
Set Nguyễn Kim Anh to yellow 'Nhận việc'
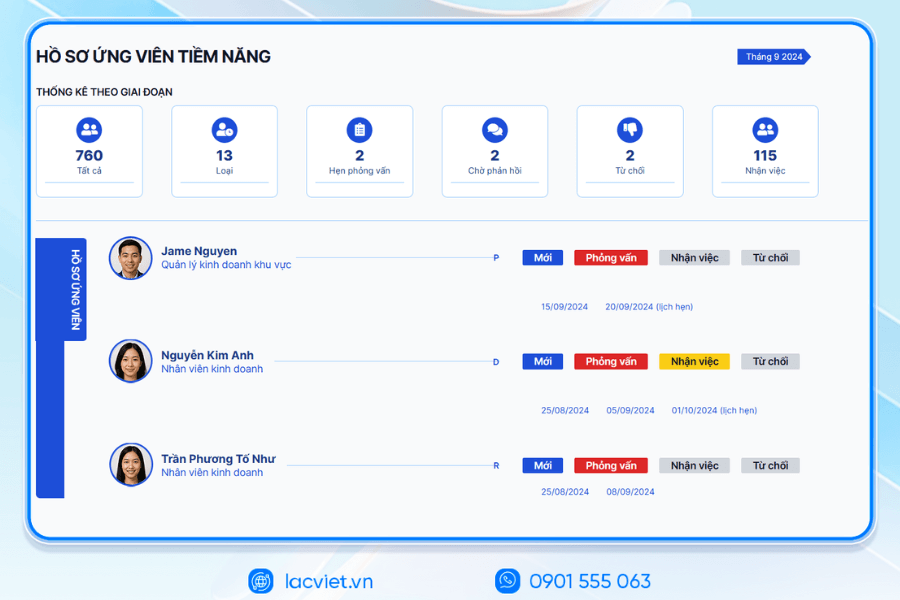[694, 362]
